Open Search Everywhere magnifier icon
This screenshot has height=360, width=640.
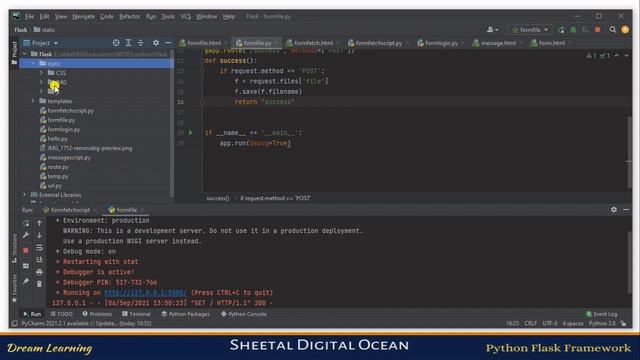[x=613, y=30]
